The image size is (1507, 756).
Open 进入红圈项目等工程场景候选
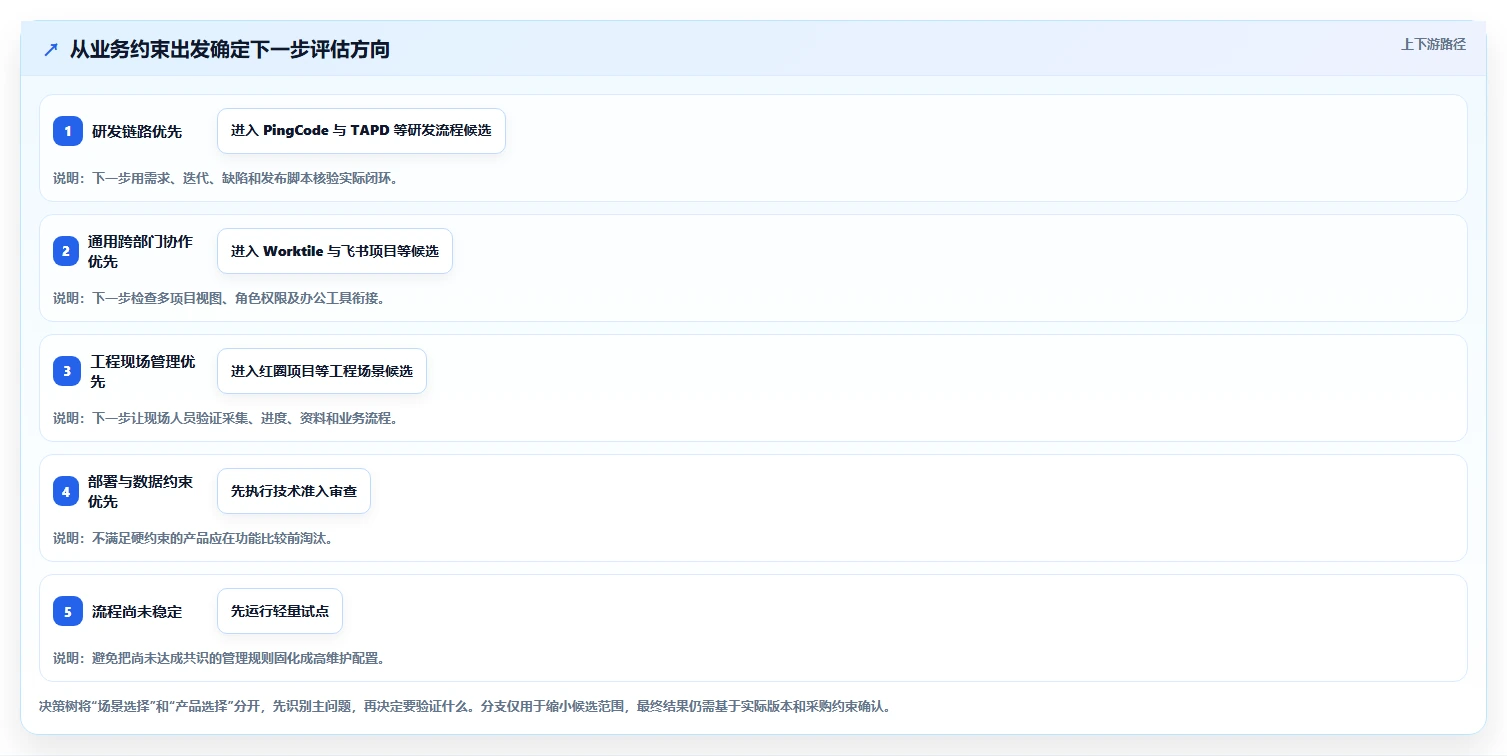(322, 371)
